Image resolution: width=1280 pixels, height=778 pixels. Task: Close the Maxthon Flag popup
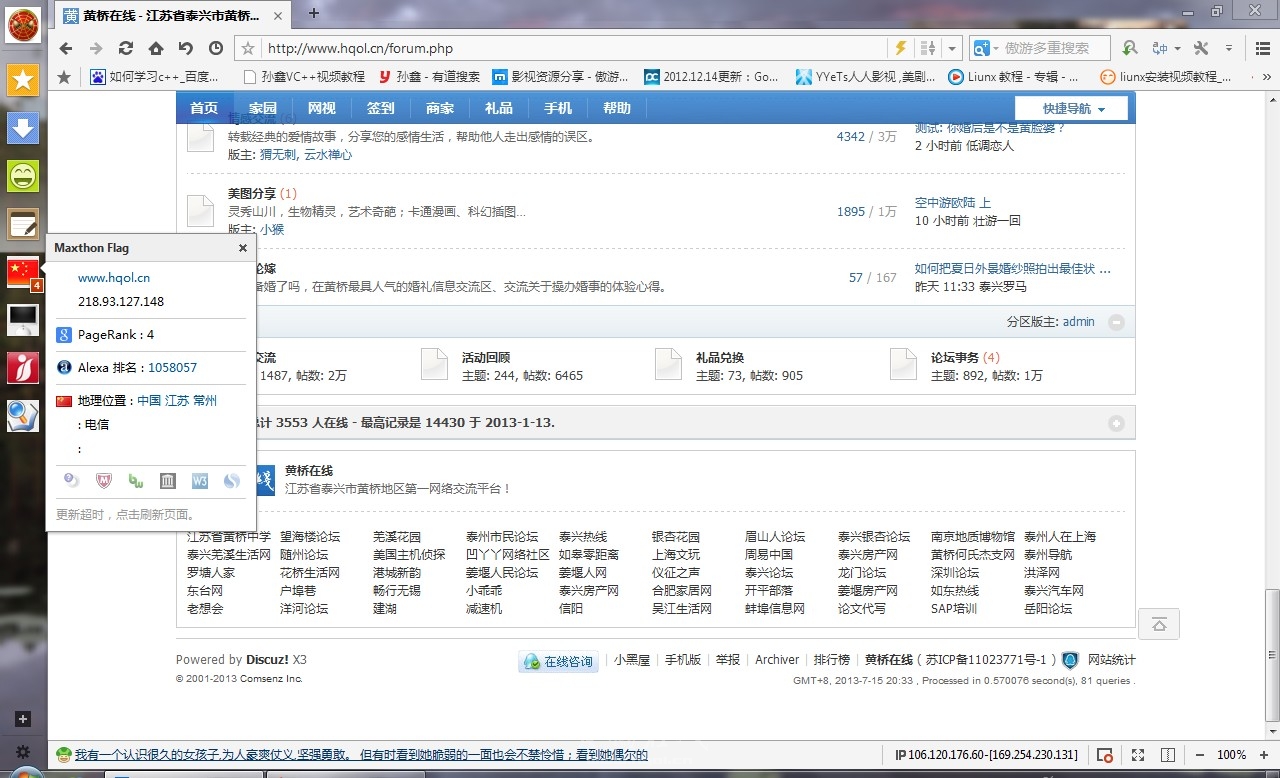pos(243,248)
